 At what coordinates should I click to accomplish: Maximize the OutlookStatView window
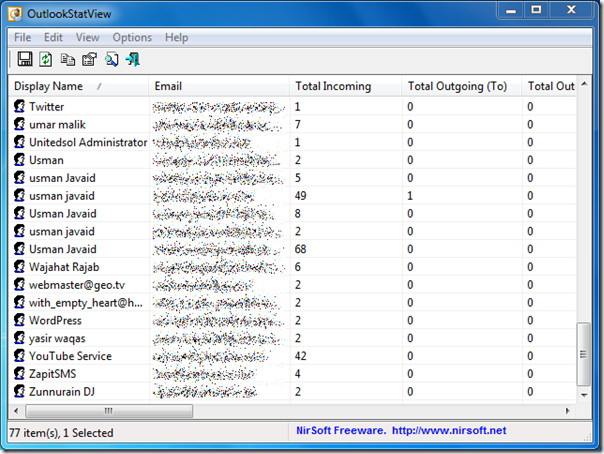tap(536, 10)
